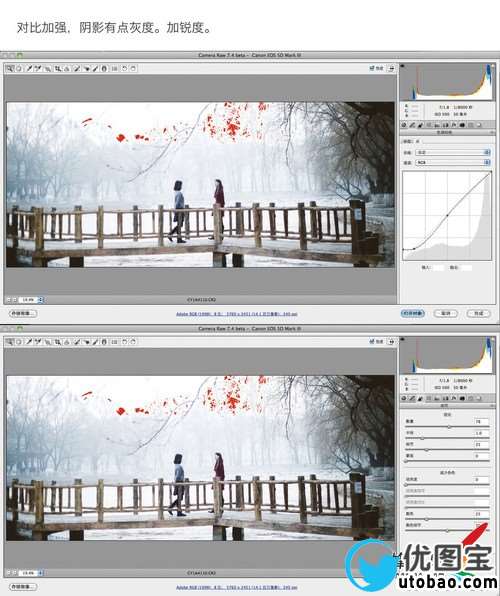Select Graduated Filter in Tone Curve window

tap(105, 68)
